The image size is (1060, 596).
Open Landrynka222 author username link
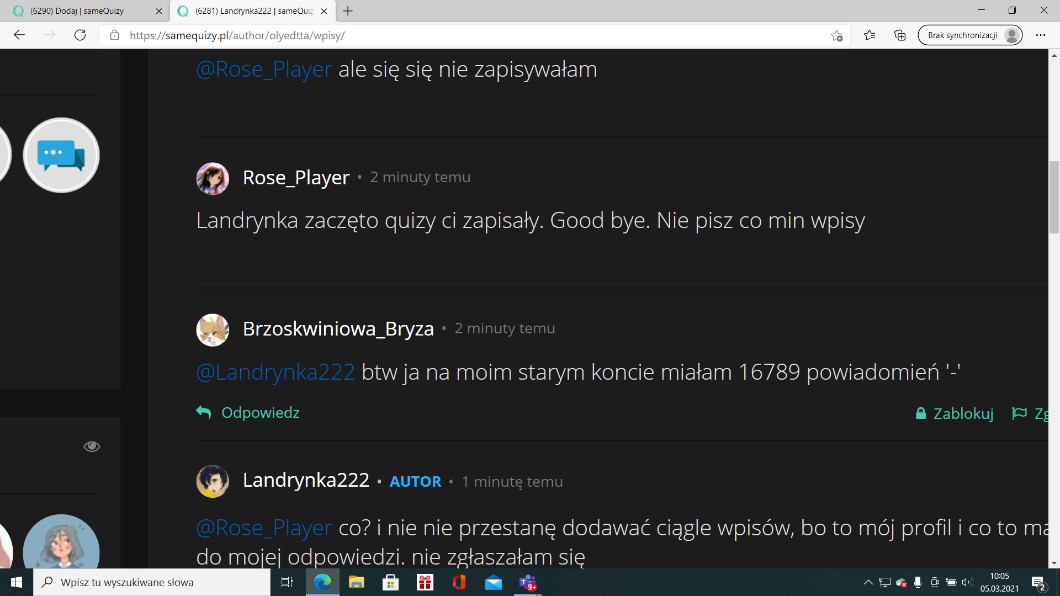(306, 481)
